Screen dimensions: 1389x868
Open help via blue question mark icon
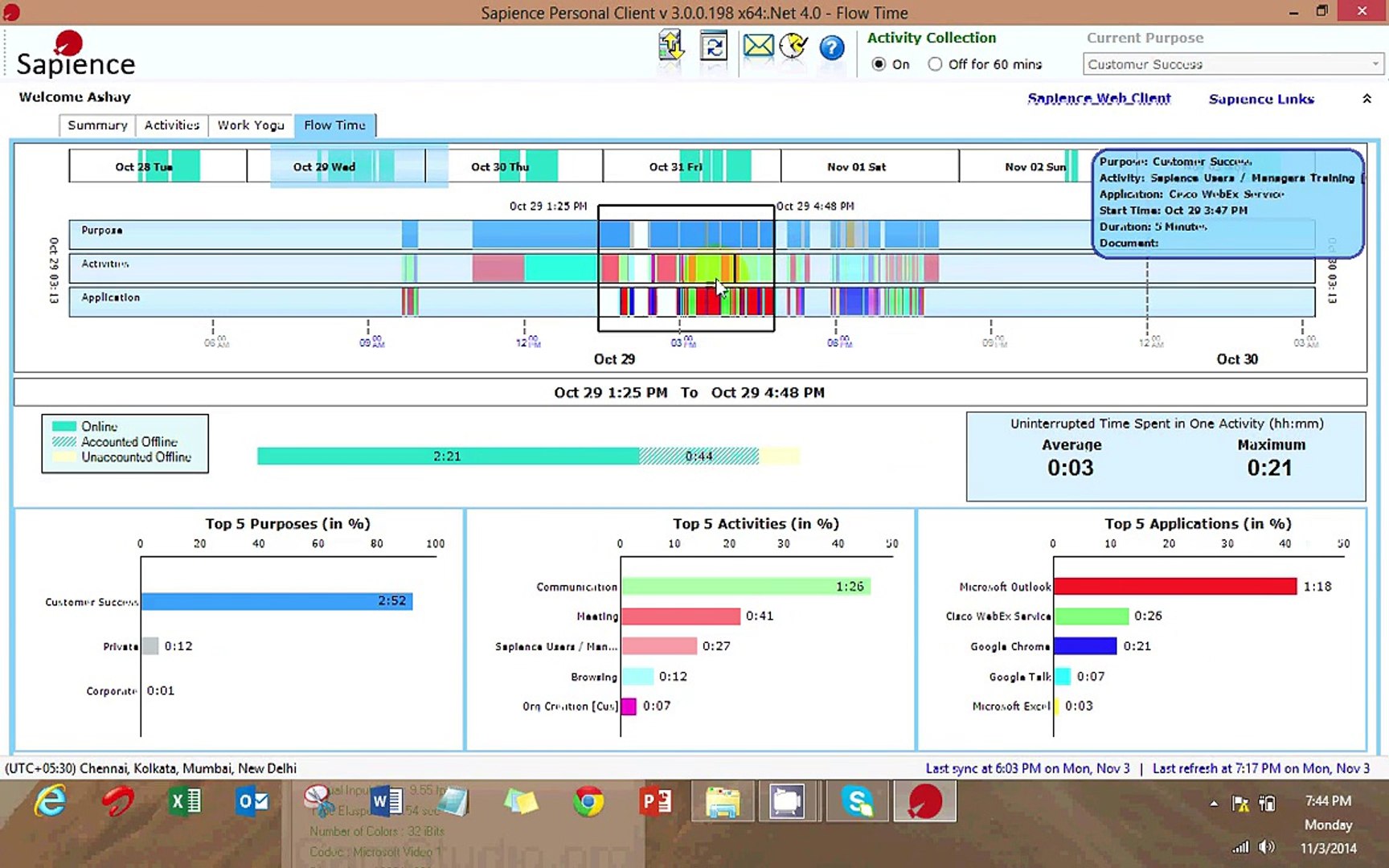pyautogui.click(x=831, y=48)
